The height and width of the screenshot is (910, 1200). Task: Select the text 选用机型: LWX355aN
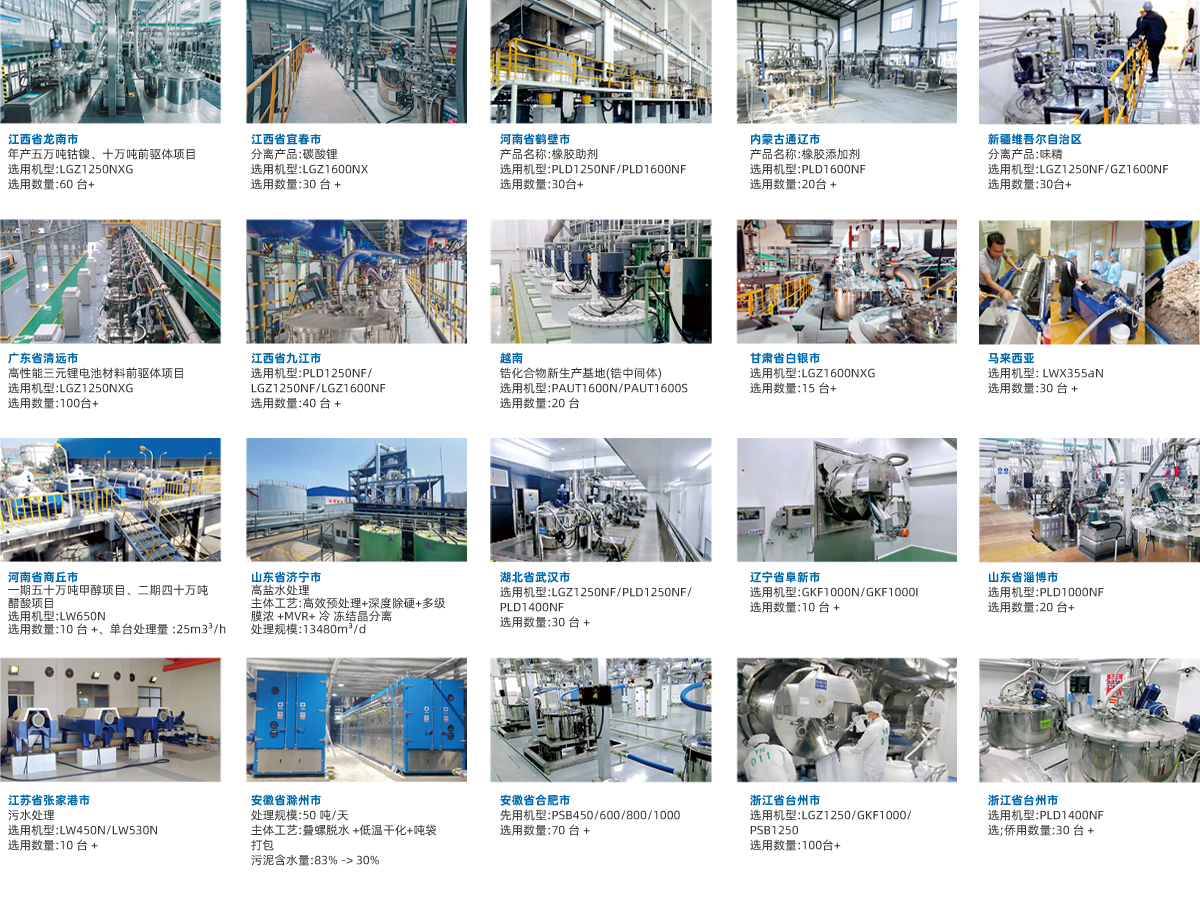point(1046,373)
